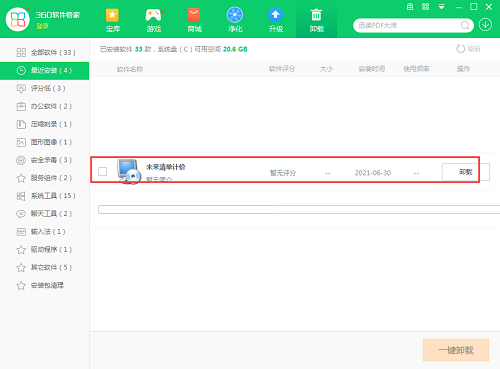The image size is (500, 369).
Task: Click the 登录 login link
Action: point(42,26)
